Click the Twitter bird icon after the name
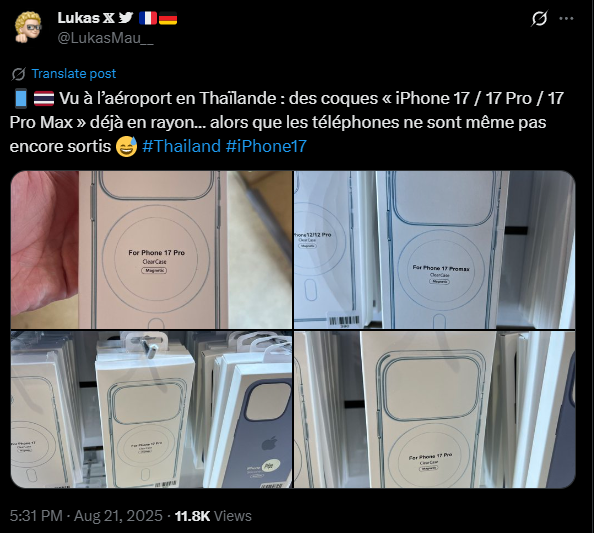The height and width of the screenshot is (533, 594). click(126, 17)
